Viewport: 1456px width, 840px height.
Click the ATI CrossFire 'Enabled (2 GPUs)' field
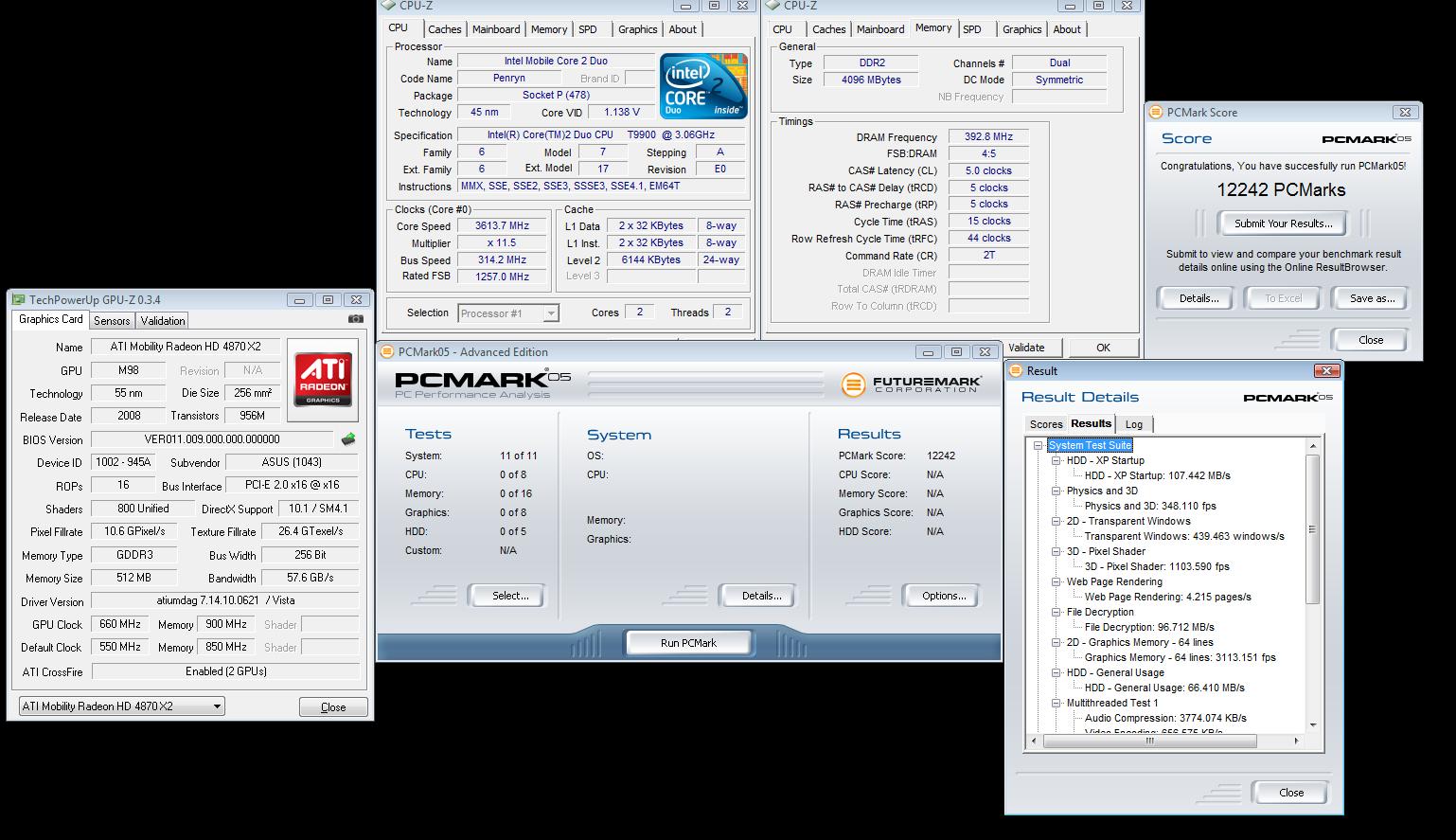point(225,671)
